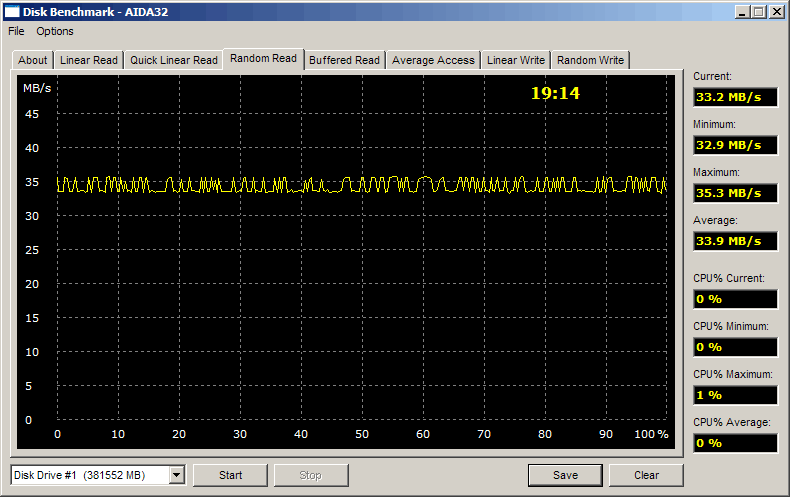
Task: Click the MB/s axis label on graph
Action: pos(37,88)
